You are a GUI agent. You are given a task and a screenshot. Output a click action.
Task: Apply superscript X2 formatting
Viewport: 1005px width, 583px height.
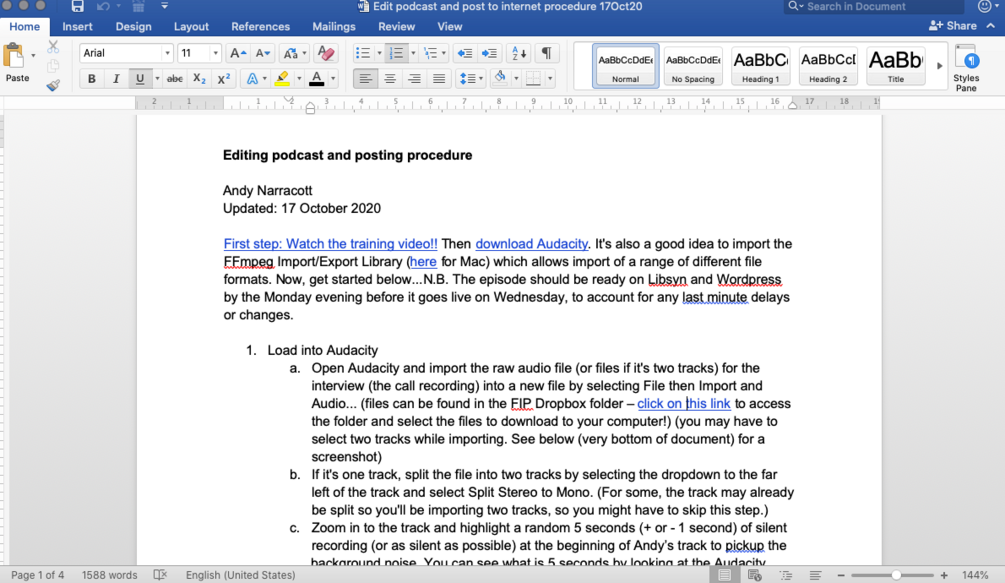(224, 79)
